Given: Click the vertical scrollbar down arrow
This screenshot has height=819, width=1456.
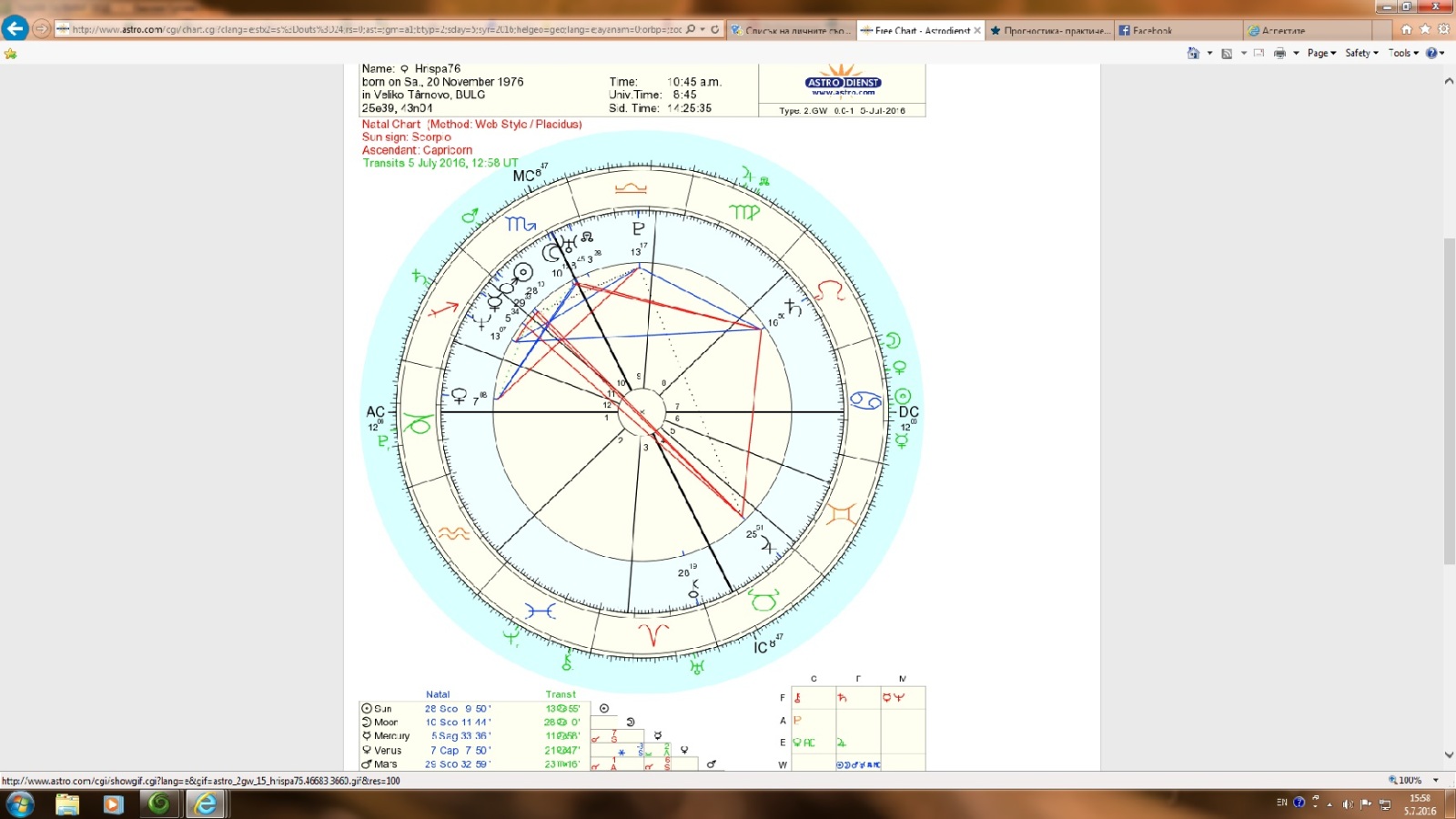Looking at the screenshot, I should coord(1449,754).
